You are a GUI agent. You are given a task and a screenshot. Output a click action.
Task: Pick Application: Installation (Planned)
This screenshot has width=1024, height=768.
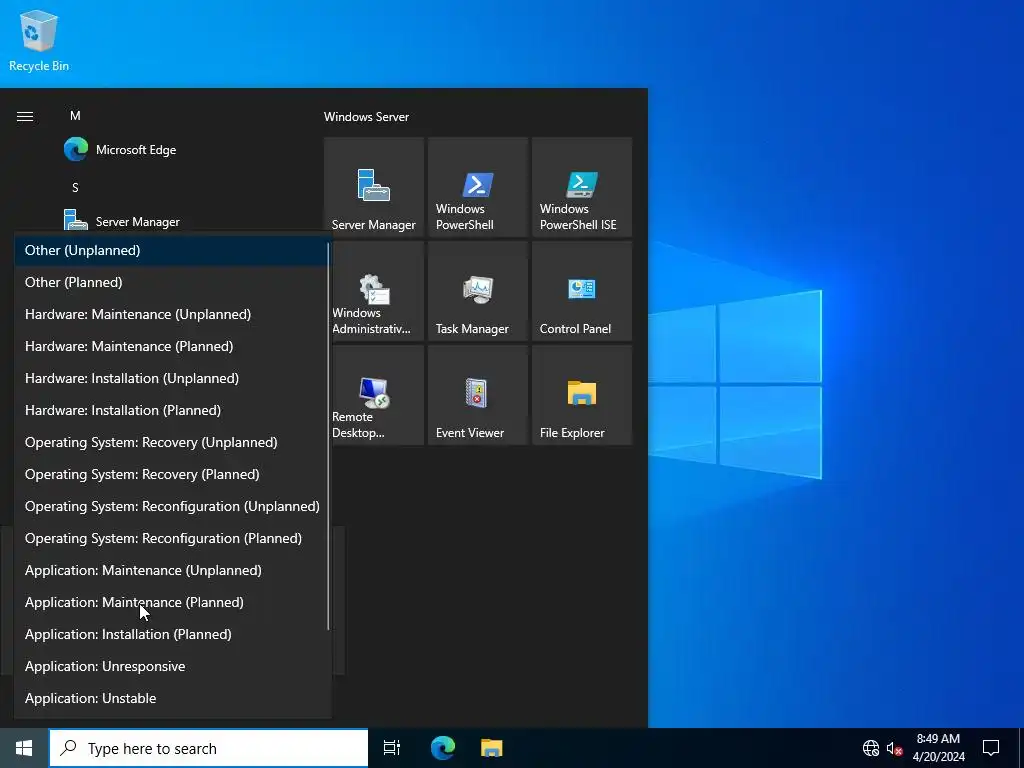[171, 634]
